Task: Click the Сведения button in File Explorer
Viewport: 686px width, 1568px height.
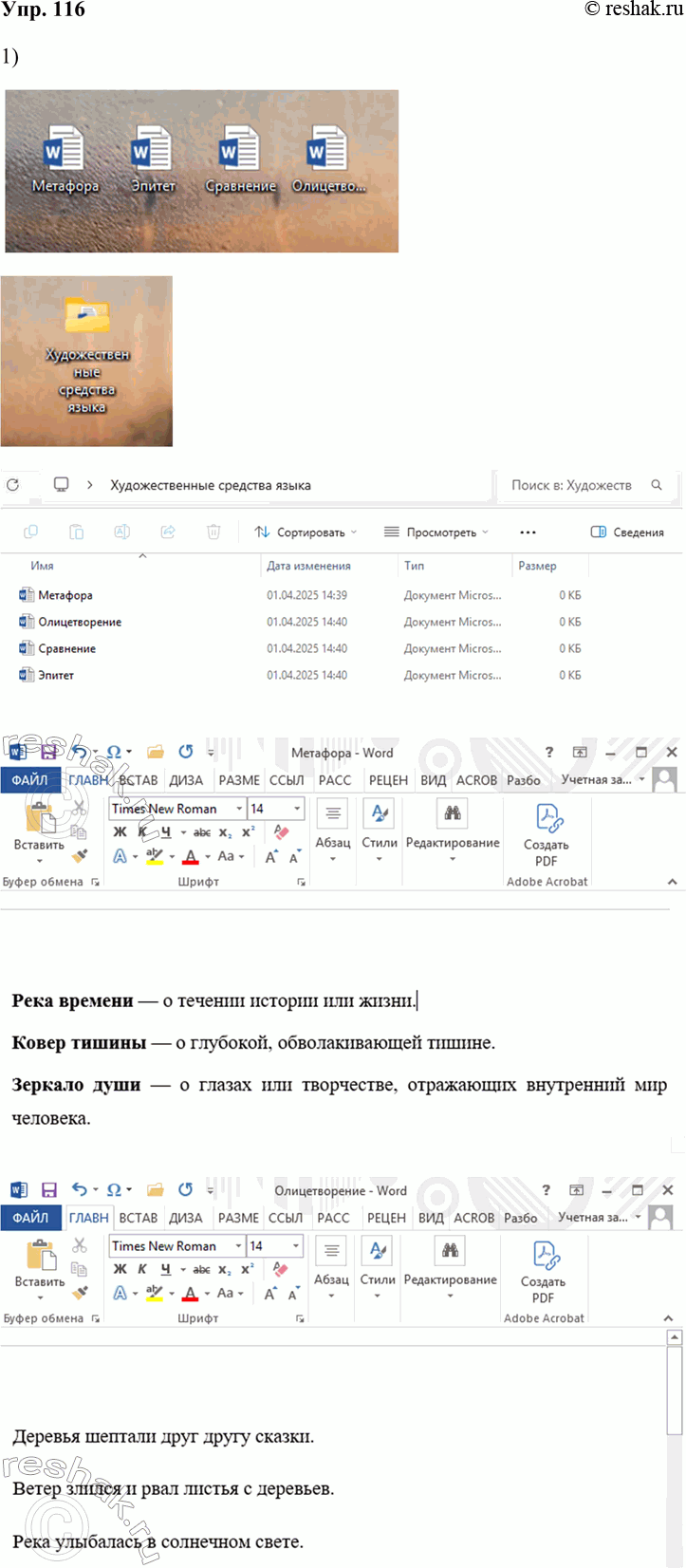Action: coord(627,532)
